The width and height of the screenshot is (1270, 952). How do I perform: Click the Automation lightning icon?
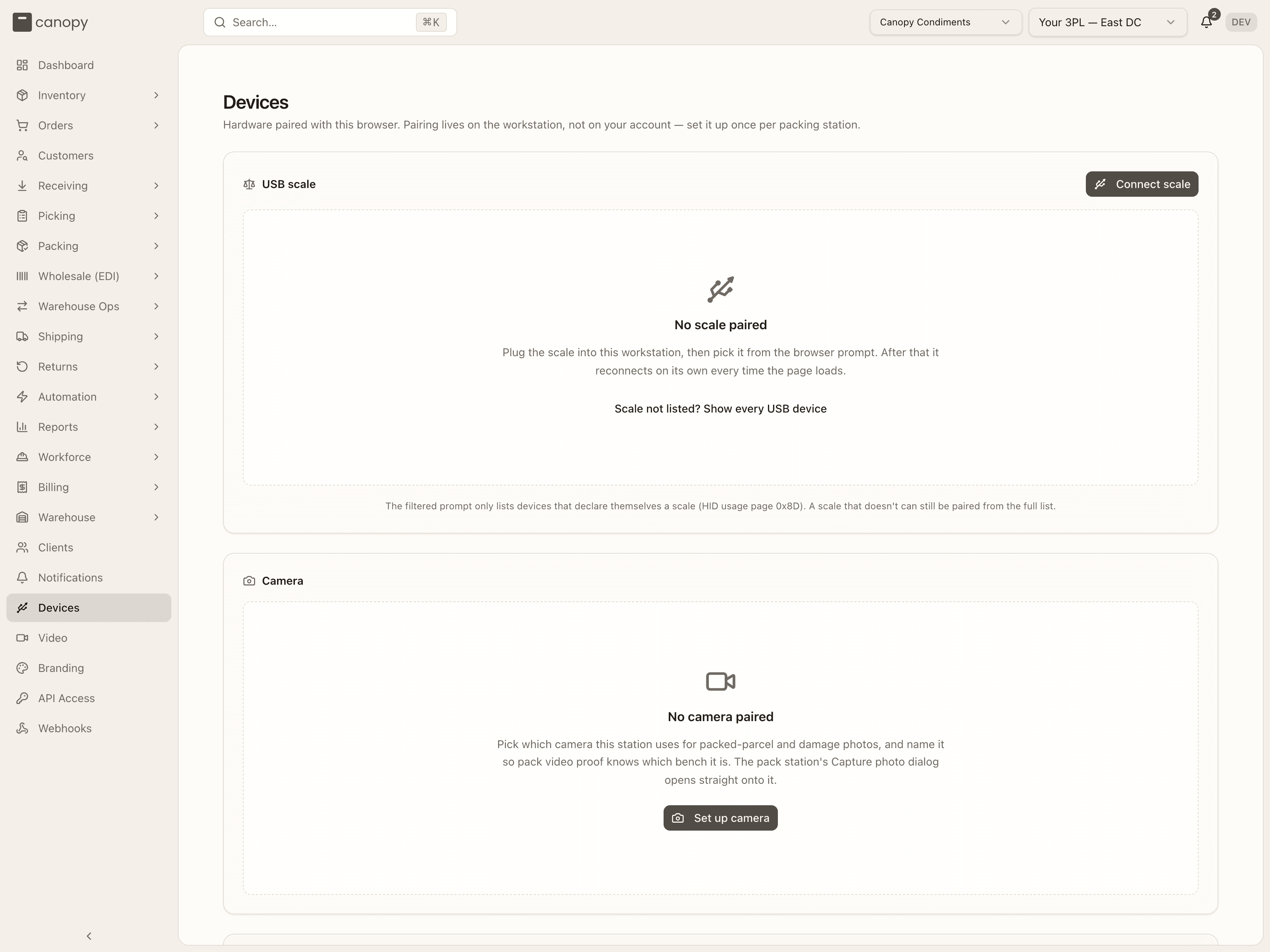pos(22,397)
